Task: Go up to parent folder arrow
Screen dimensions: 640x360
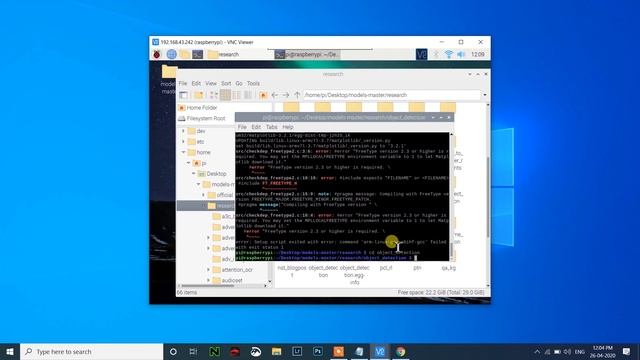Action: coord(297,95)
